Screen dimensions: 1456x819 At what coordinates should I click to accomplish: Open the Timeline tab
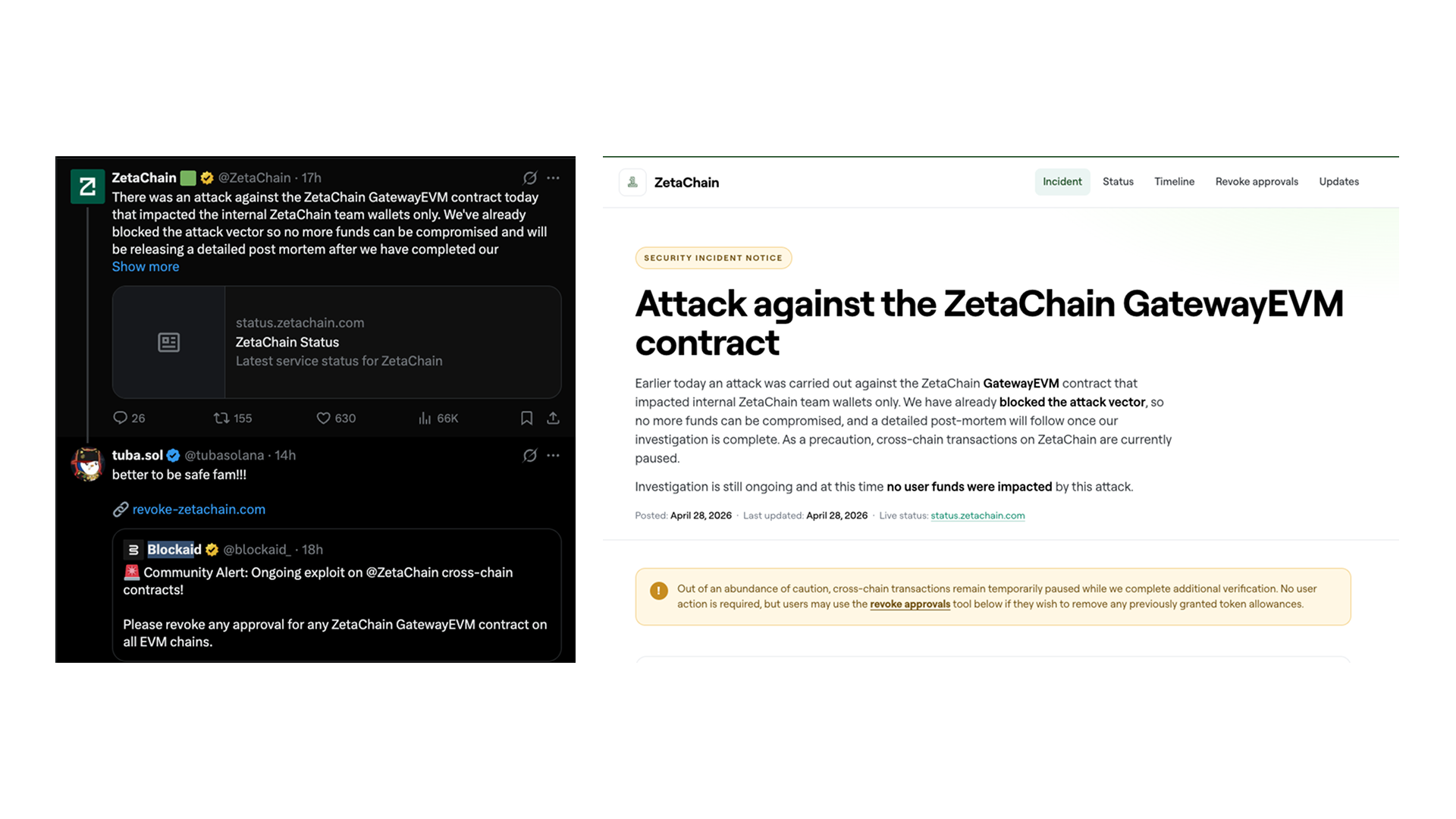[x=1174, y=182]
